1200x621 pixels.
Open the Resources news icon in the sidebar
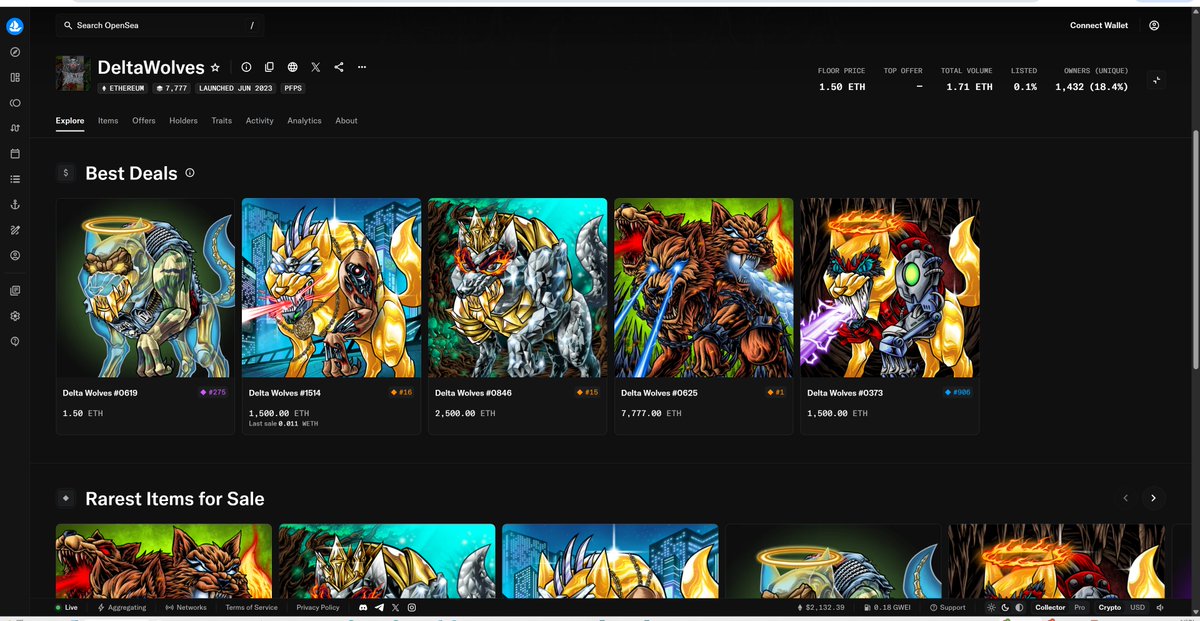15,291
